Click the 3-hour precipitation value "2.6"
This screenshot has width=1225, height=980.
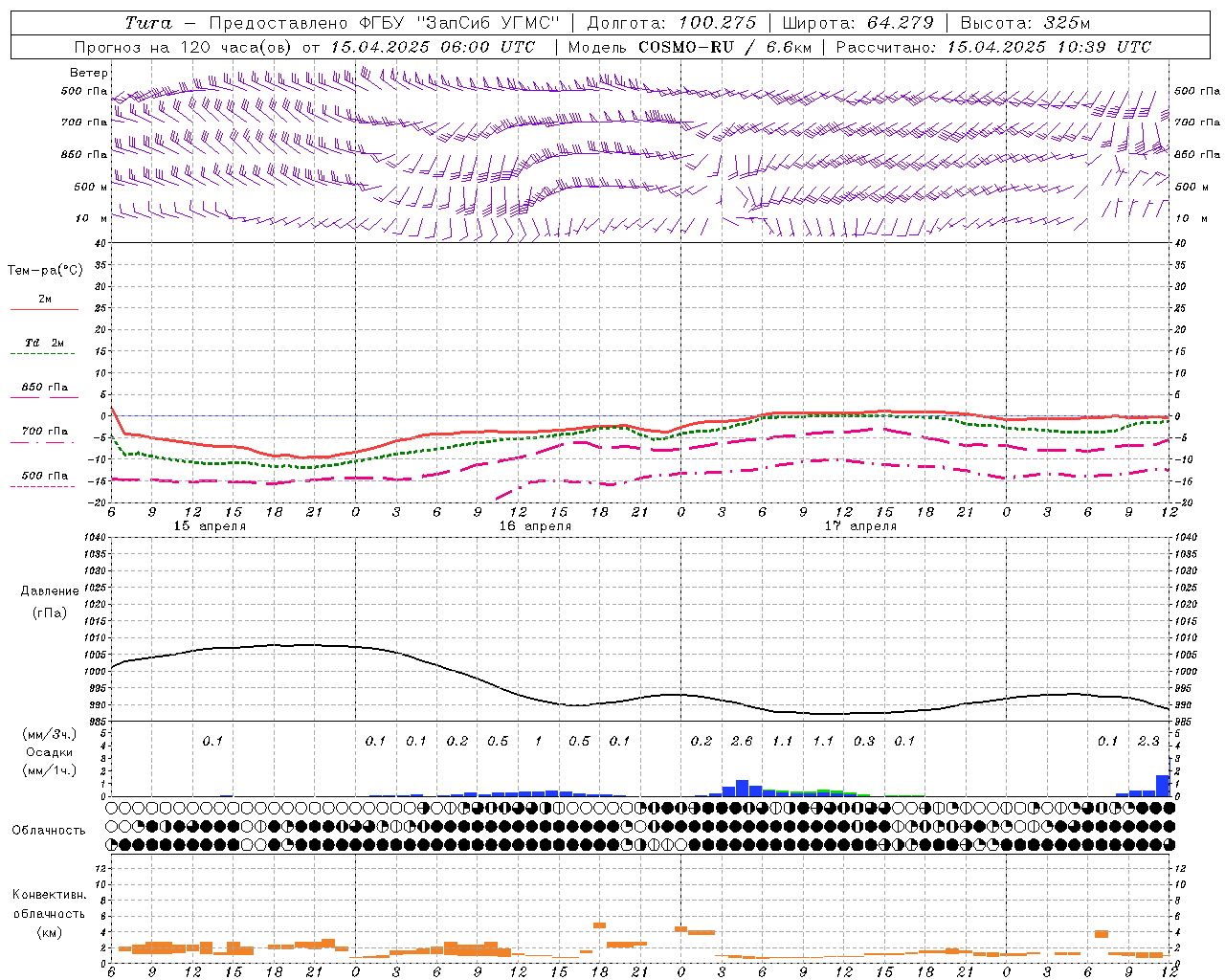[x=741, y=741]
